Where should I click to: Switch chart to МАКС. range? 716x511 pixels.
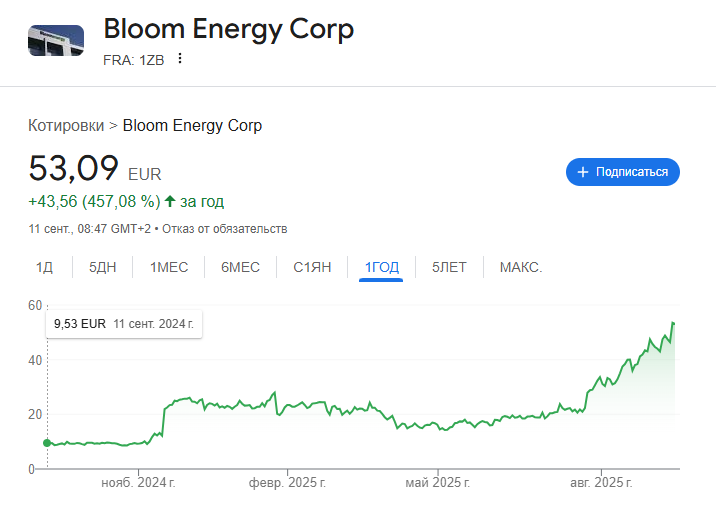(x=521, y=267)
